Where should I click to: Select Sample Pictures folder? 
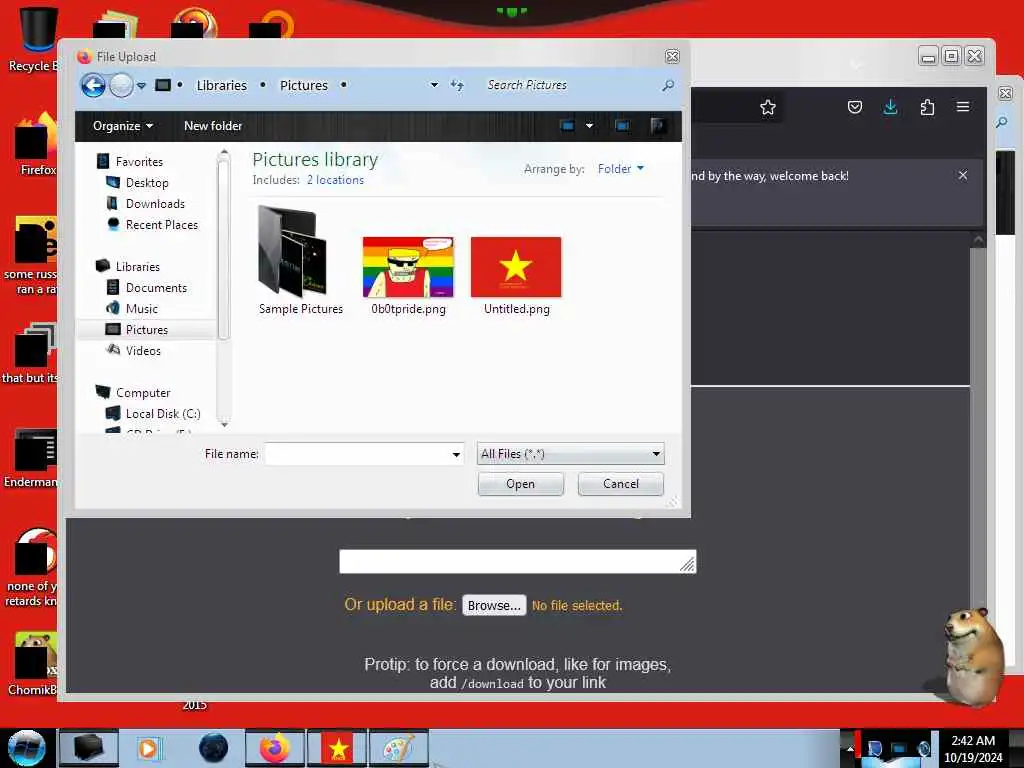(300, 260)
